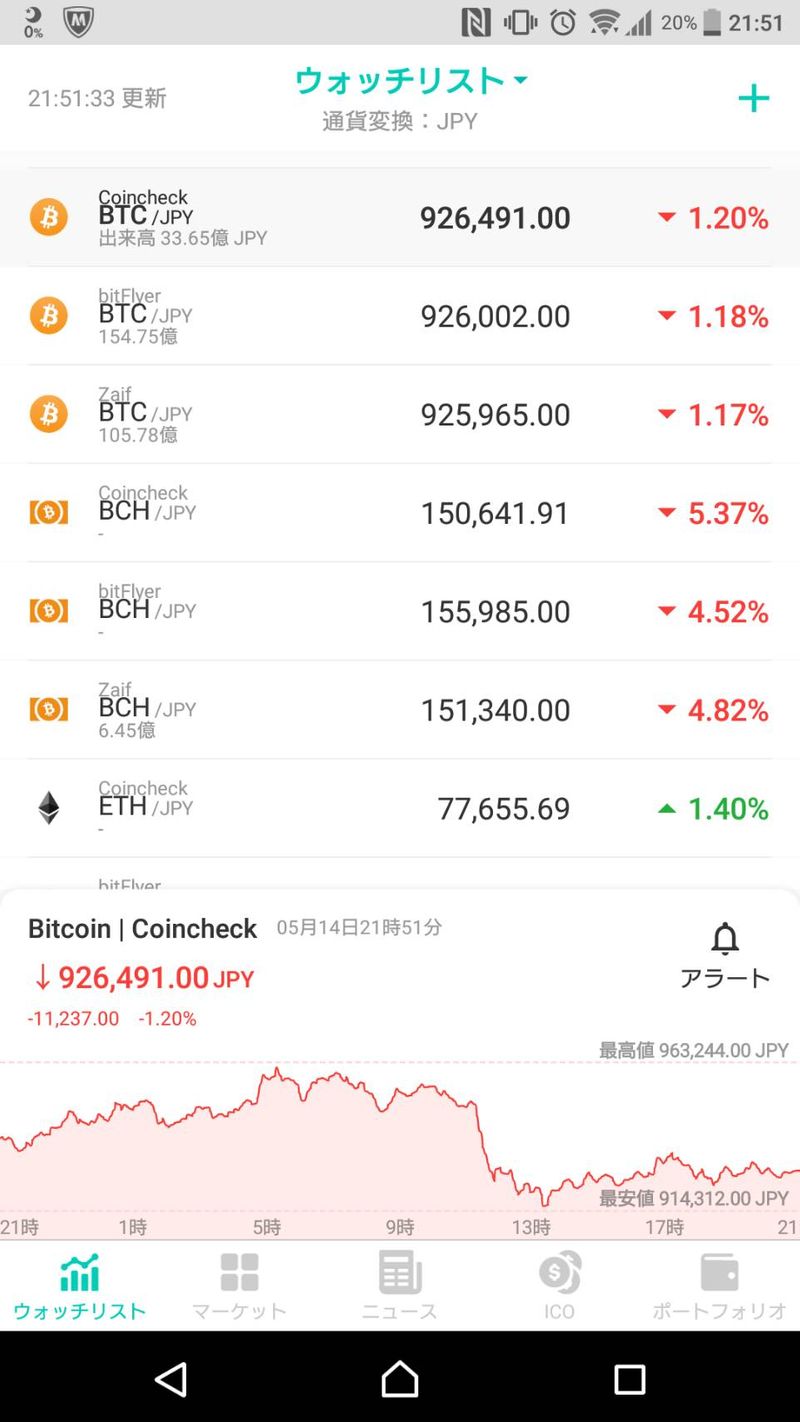The image size is (800, 1422).
Task: Open the ニュース tab
Action: (x=400, y=1285)
